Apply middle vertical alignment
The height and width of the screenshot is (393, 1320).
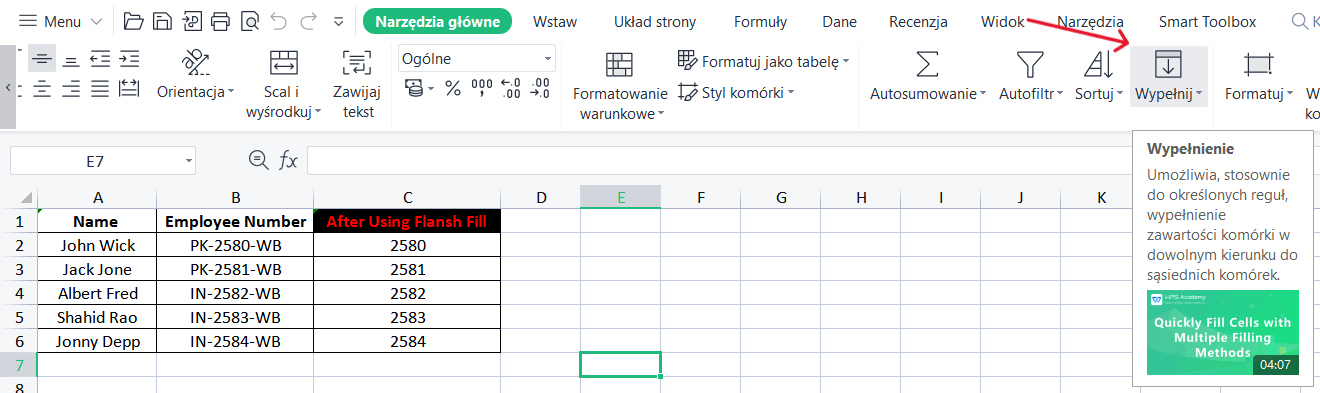tap(41, 59)
